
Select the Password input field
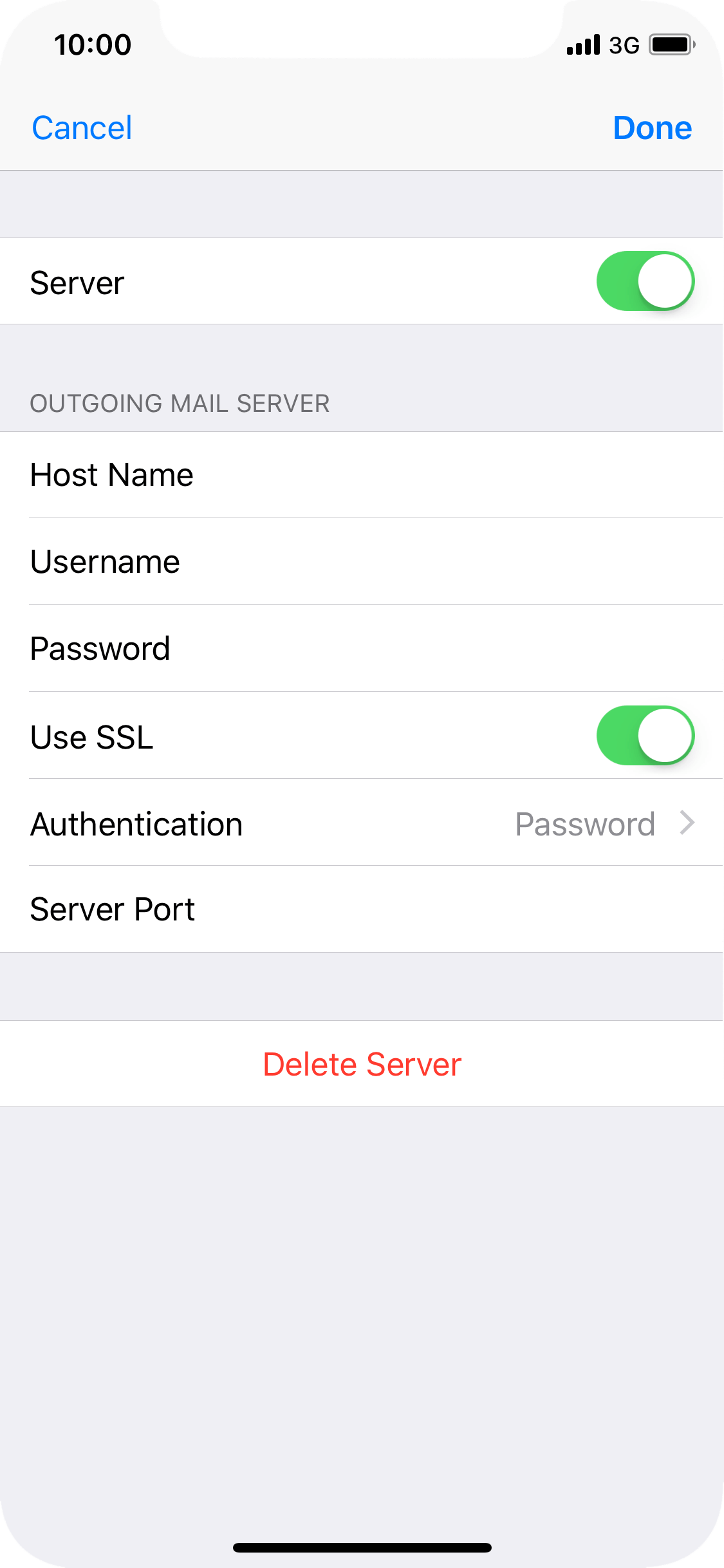click(362, 649)
